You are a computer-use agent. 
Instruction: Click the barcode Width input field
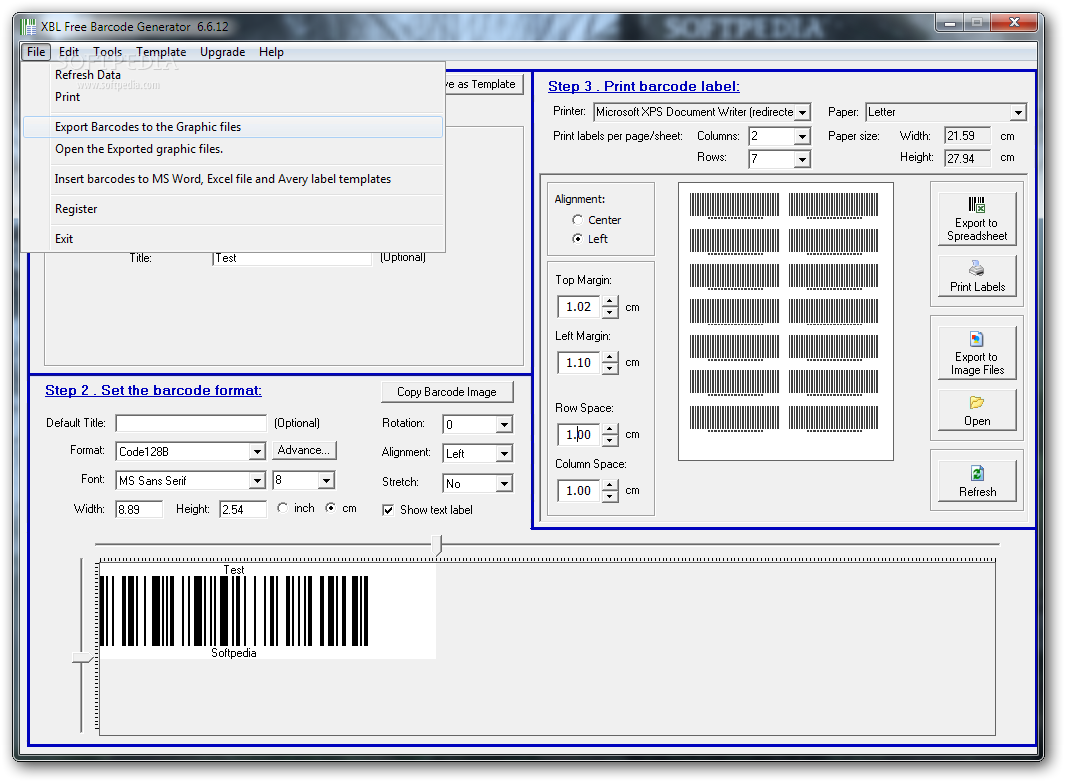(139, 510)
